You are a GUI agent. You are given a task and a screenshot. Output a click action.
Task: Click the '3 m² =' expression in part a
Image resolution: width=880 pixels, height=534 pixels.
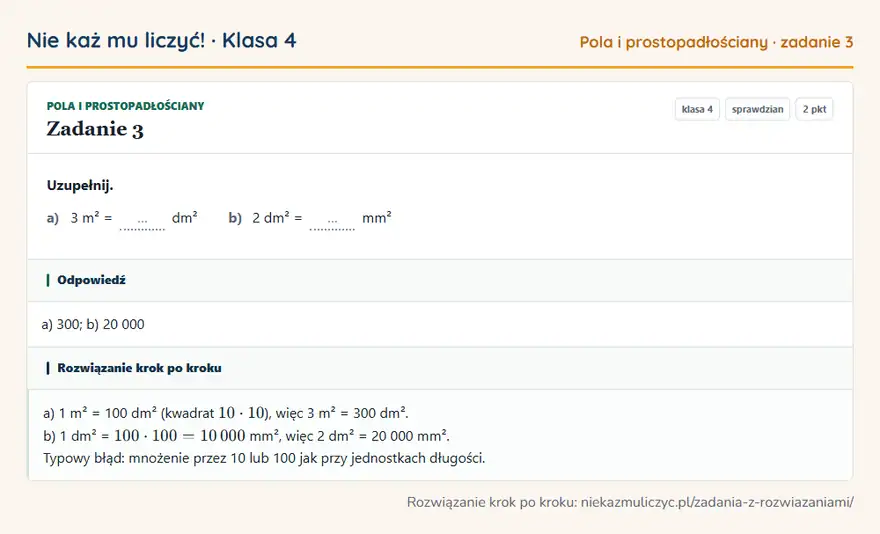(x=91, y=218)
